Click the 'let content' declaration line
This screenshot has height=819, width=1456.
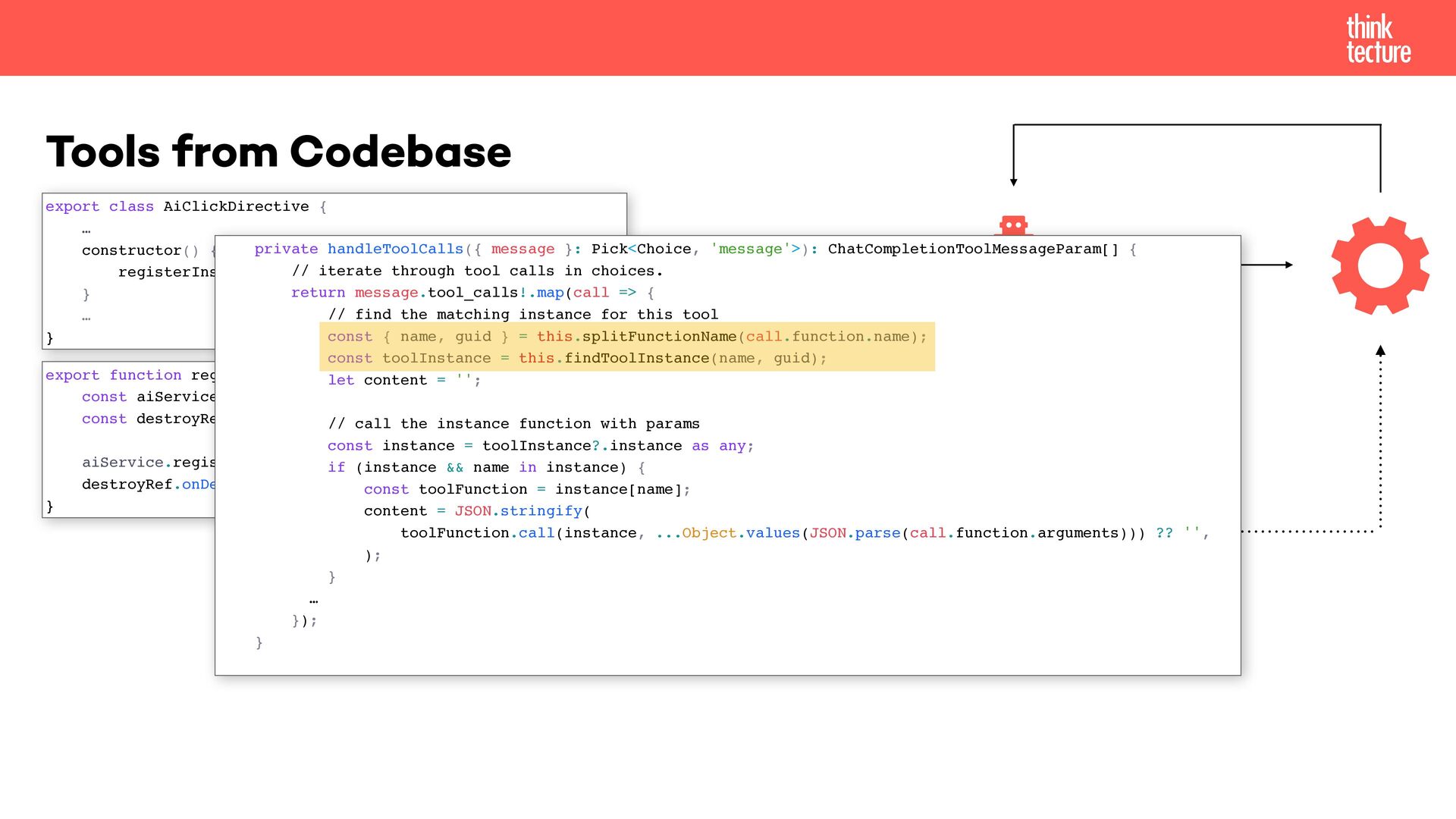pyautogui.click(x=404, y=380)
